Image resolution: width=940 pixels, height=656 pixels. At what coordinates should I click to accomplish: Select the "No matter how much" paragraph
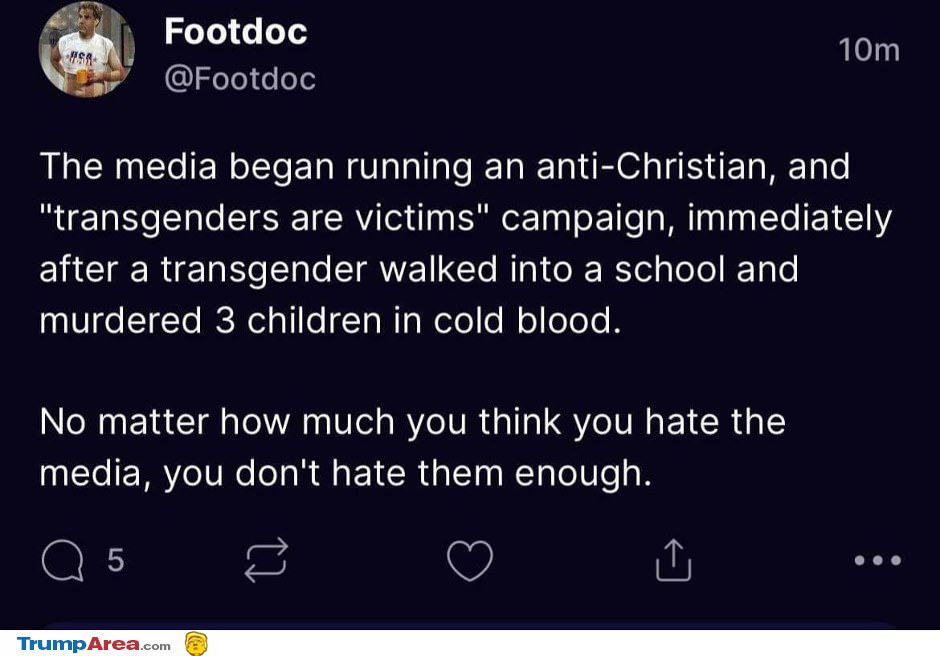pos(412,447)
